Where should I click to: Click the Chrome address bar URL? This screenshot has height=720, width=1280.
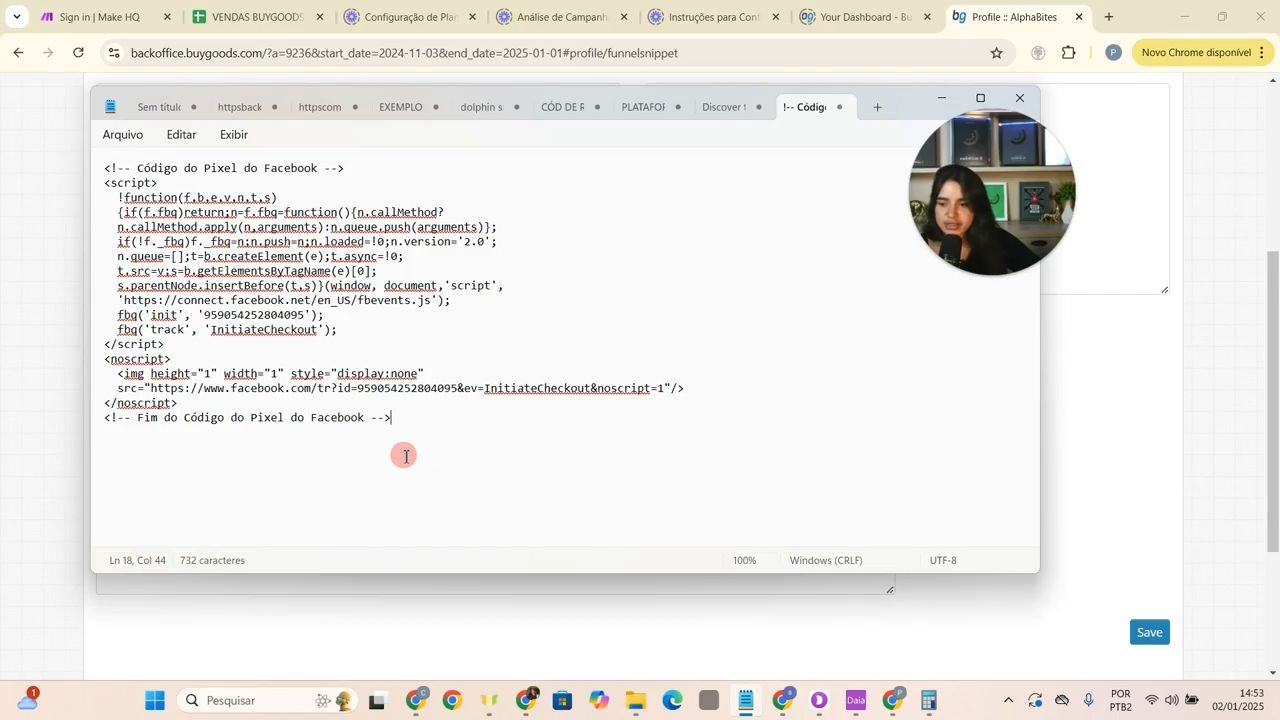tap(404, 53)
